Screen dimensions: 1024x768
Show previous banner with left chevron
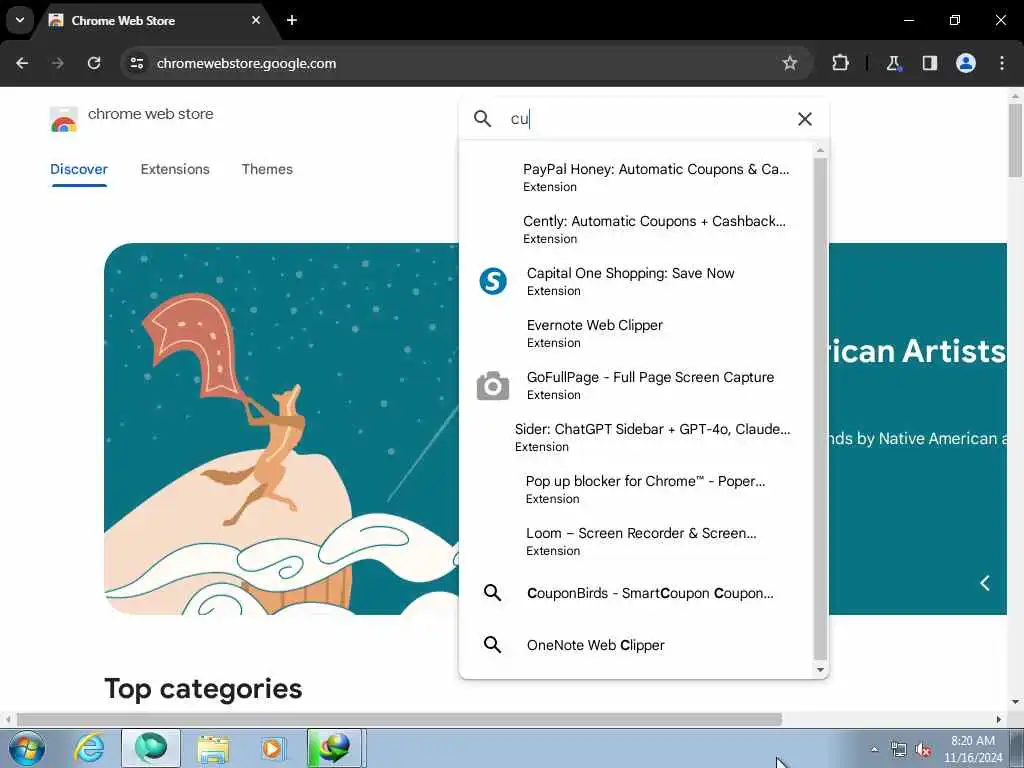pyautogui.click(x=985, y=583)
